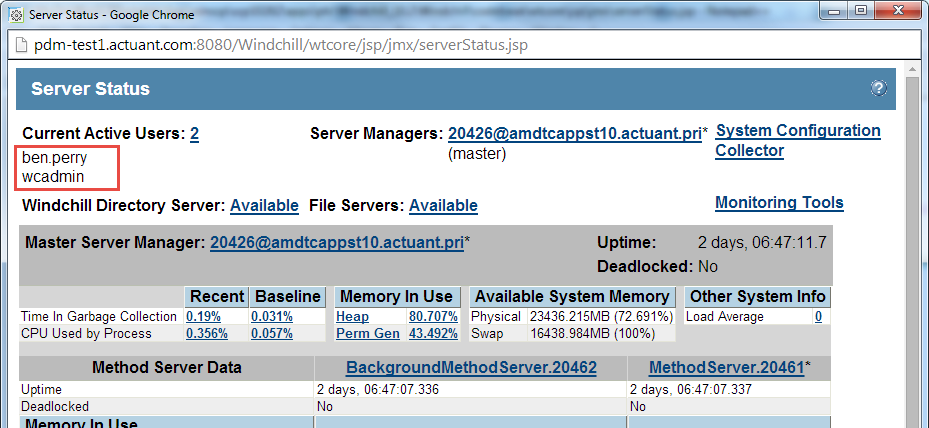Click Swap memory value 16438.984MB
The height and width of the screenshot is (428, 929).
[592, 334]
